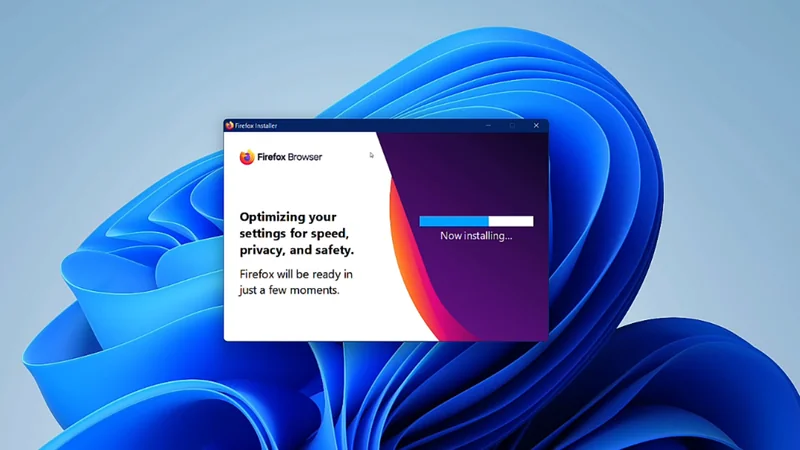The image size is (800, 450).
Task: Click the "Firefox will be ready in" text
Action: pos(295,274)
